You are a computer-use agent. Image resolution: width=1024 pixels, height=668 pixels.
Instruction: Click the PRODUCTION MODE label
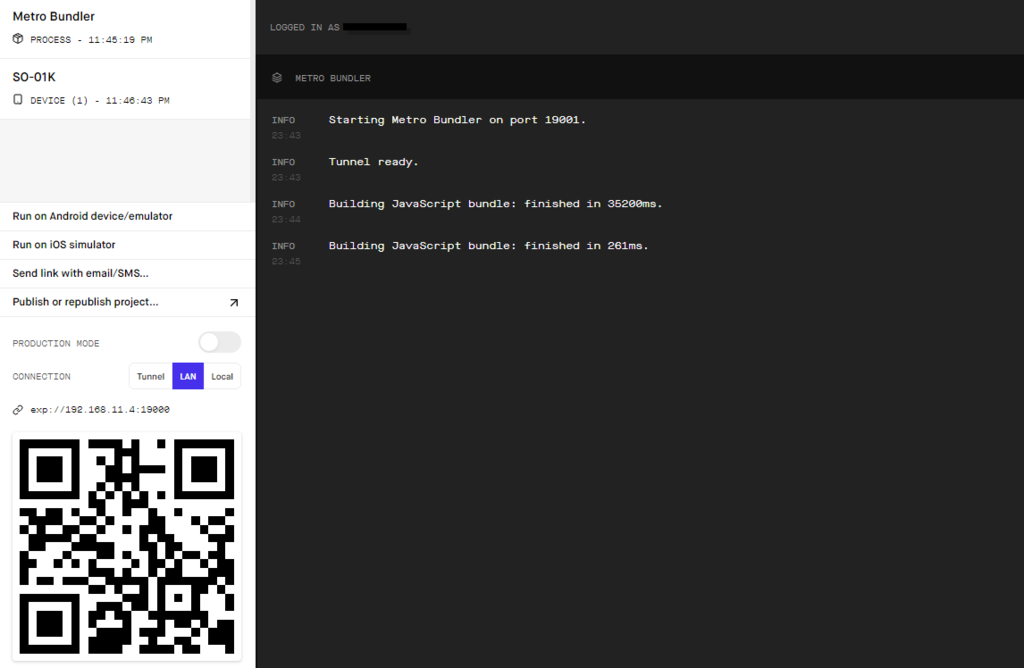tap(56, 343)
